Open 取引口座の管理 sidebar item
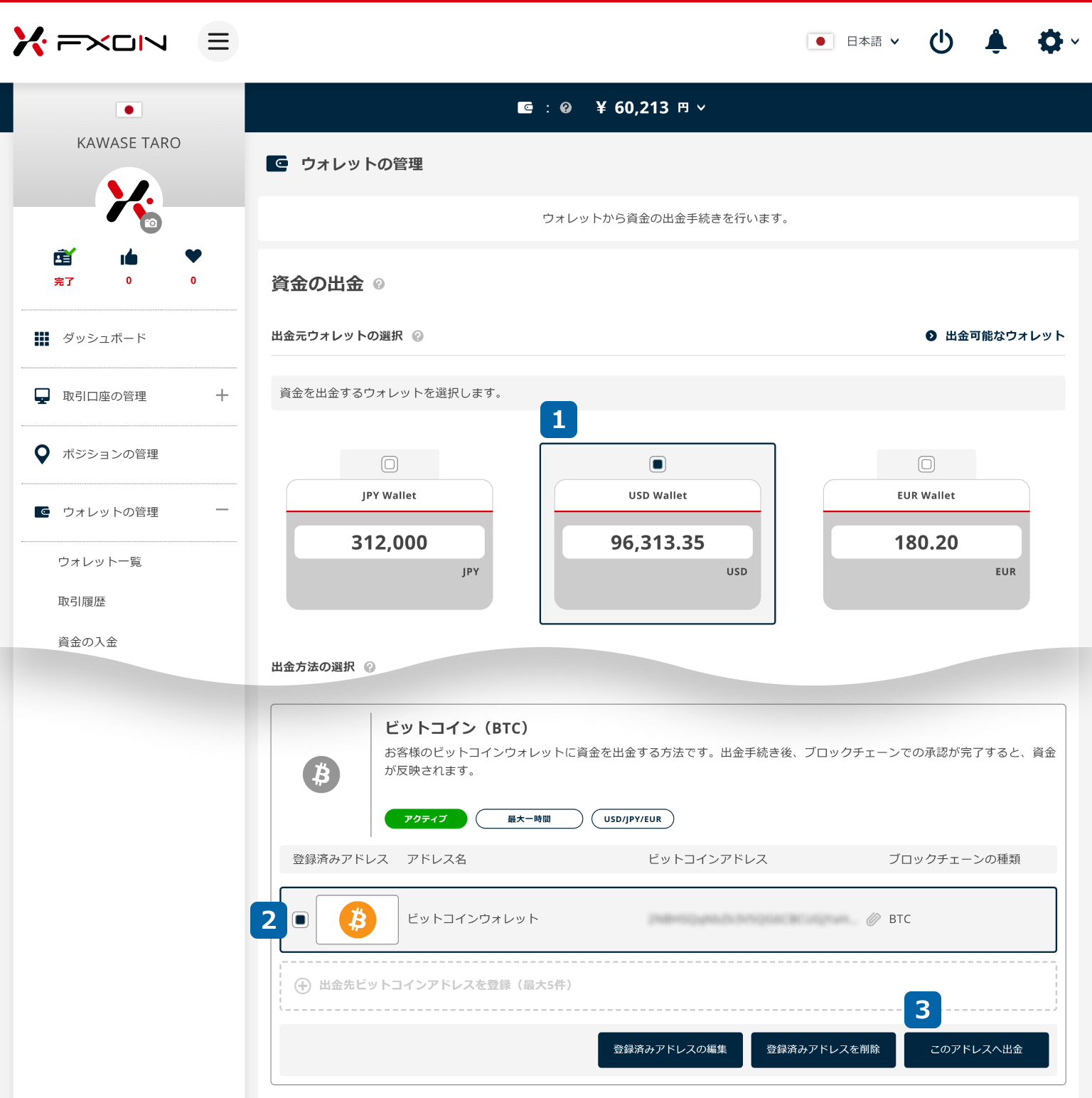This screenshot has height=1098, width=1092. pos(105,396)
